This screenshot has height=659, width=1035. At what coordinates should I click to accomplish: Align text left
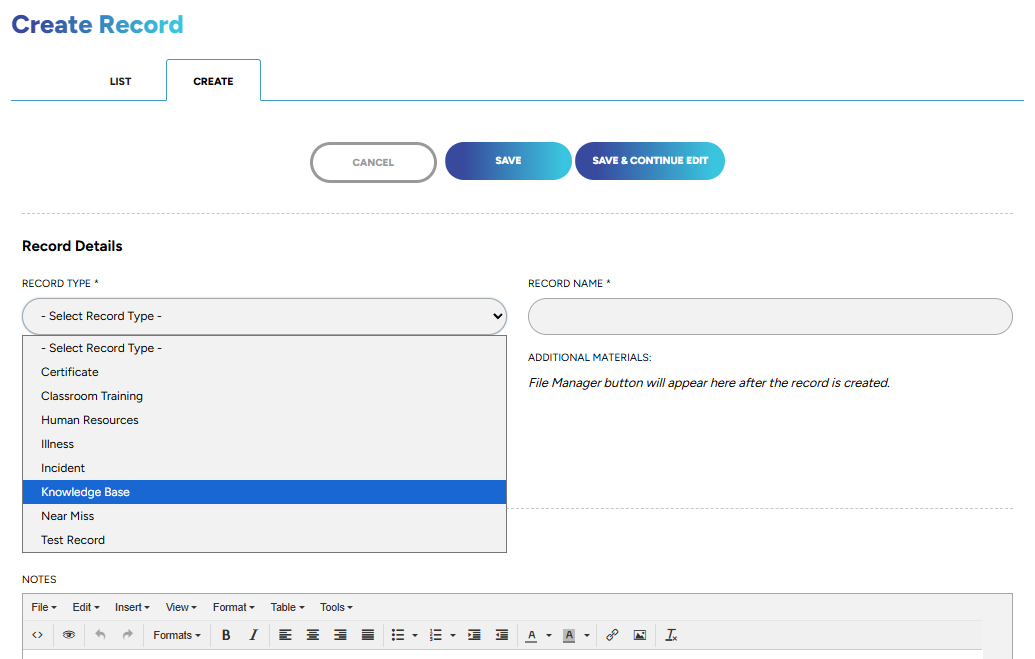pyautogui.click(x=285, y=635)
